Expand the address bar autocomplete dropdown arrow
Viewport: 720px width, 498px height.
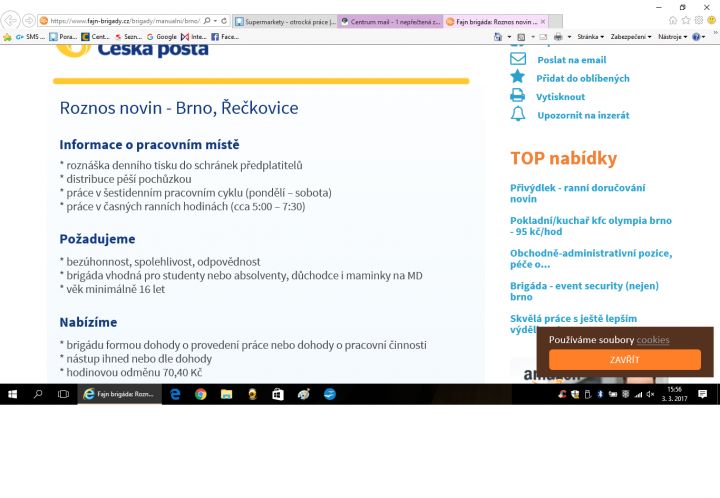pos(215,21)
